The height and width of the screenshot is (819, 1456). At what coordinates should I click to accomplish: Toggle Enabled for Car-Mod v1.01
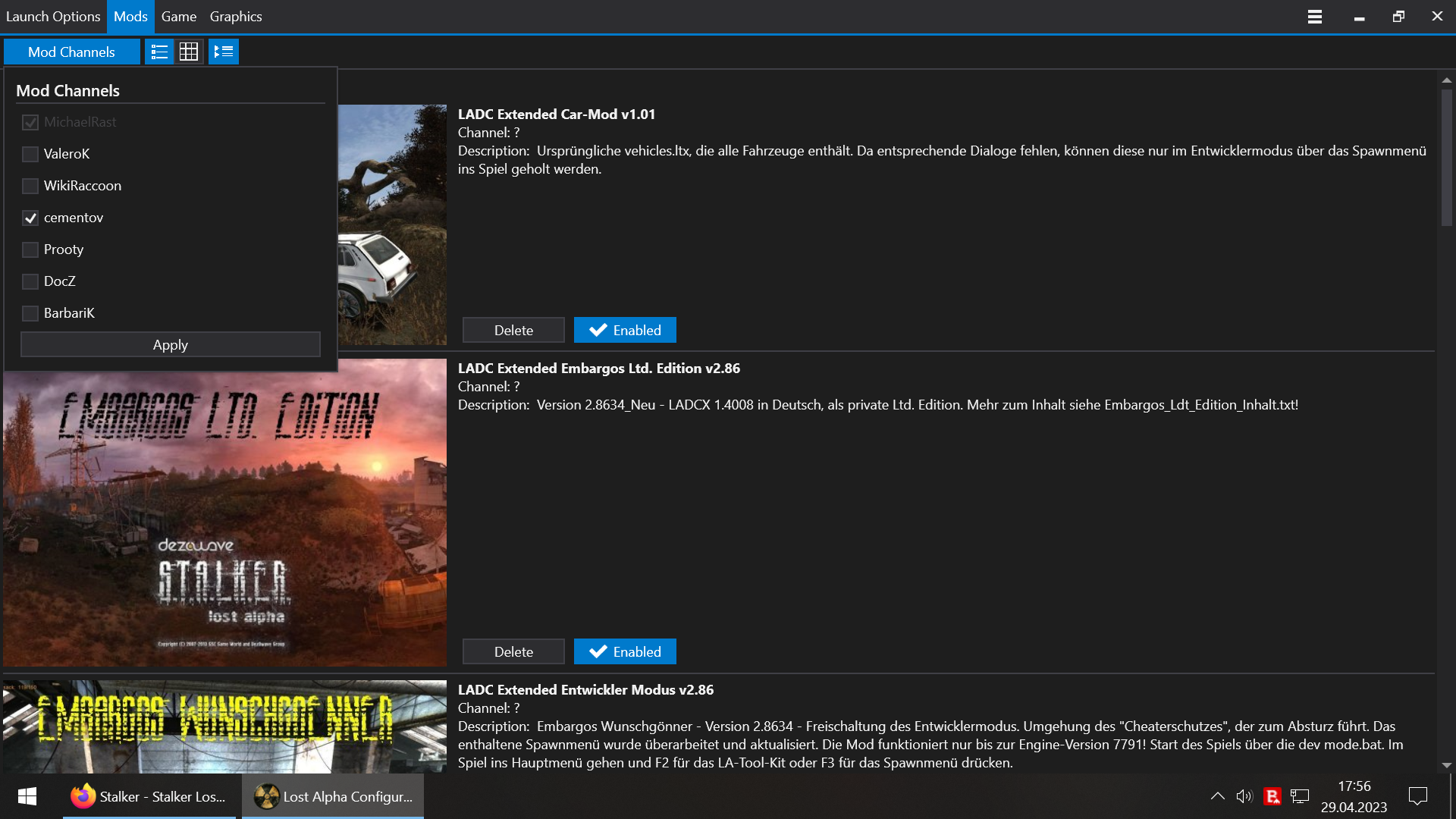[625, 330]
